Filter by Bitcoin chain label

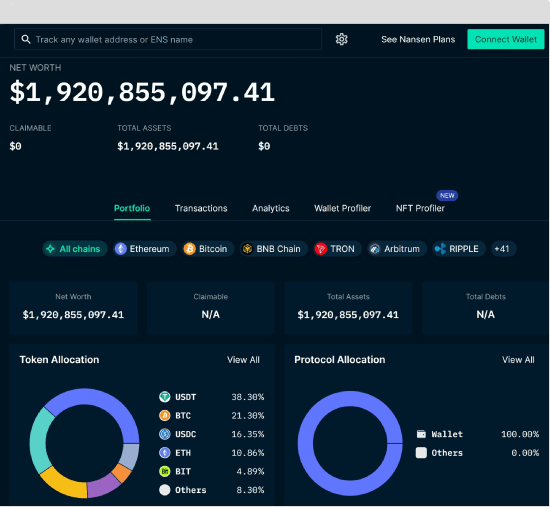(x=213, y=249)
